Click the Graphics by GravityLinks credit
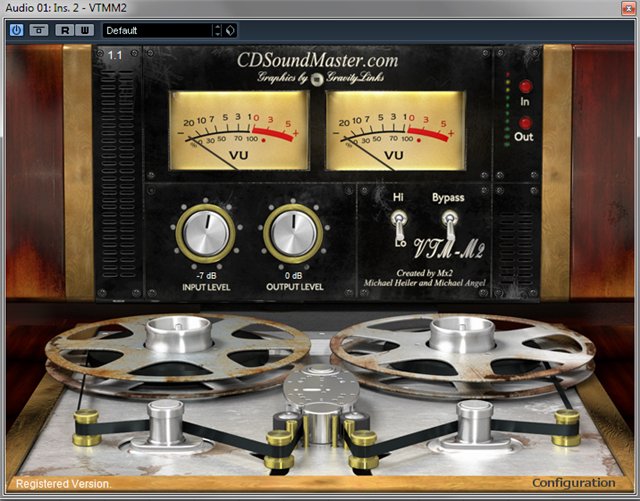 (320, 77)
